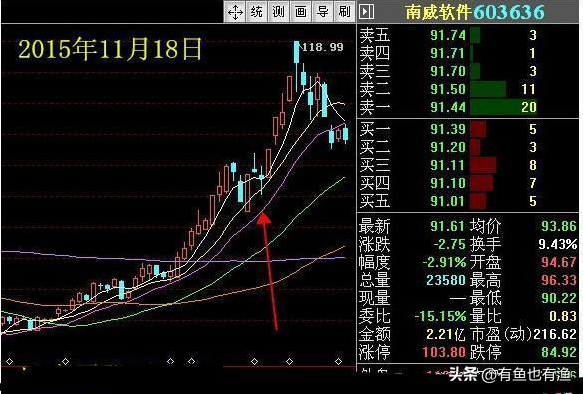Click the 量比 value 0.83
This screenshot has height=394, width=583.
point(563,316)
